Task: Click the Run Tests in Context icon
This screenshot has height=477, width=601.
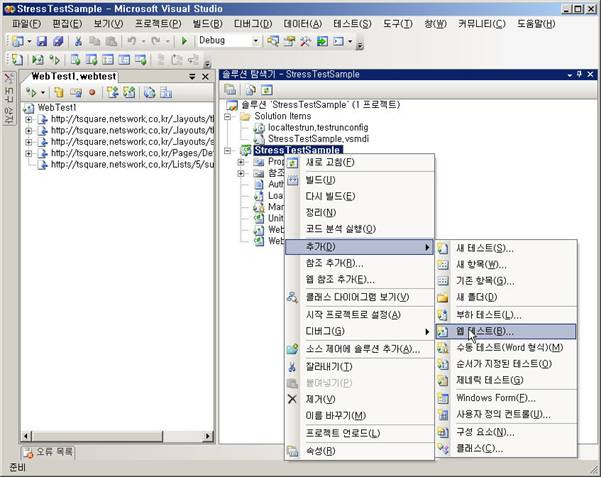Action: pos(38,59)
